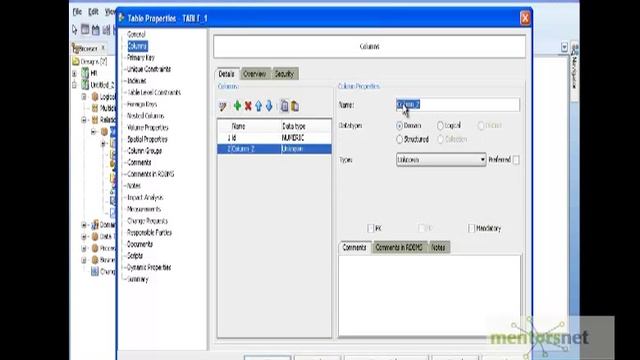Open the File menu
This screenshot has width=640, height=360.
coord(77,12)
